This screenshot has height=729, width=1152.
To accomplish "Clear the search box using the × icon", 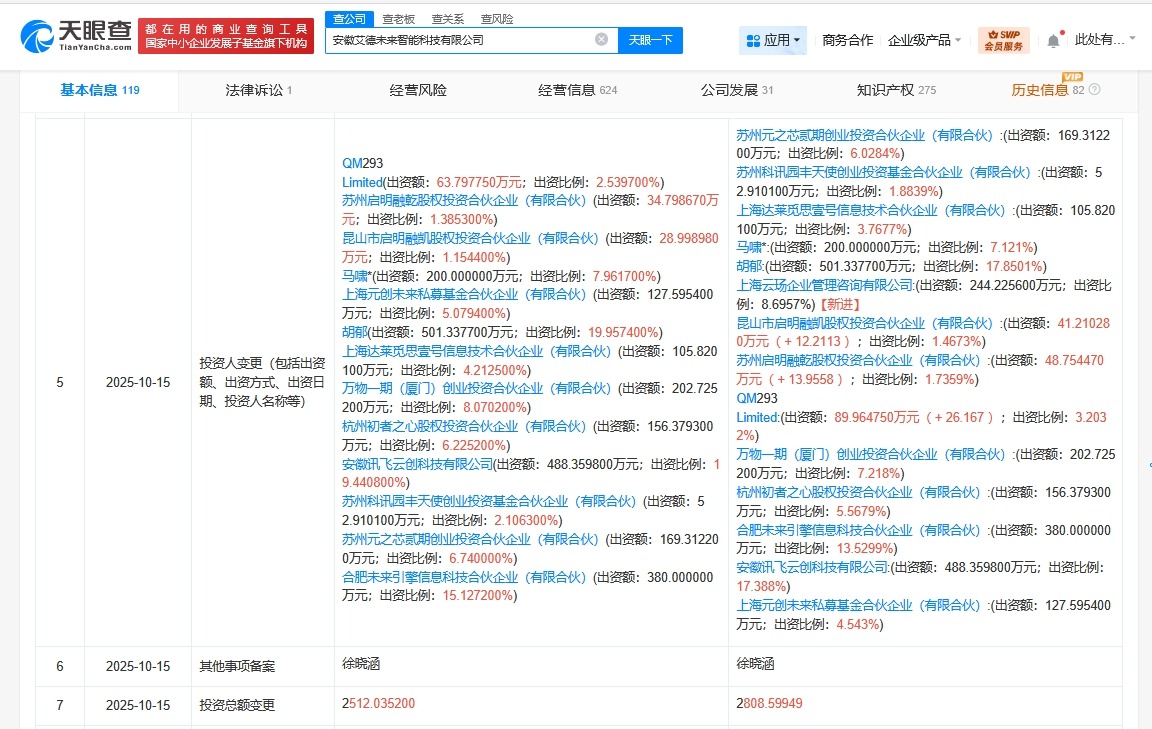I will click(x=600, y=39).
